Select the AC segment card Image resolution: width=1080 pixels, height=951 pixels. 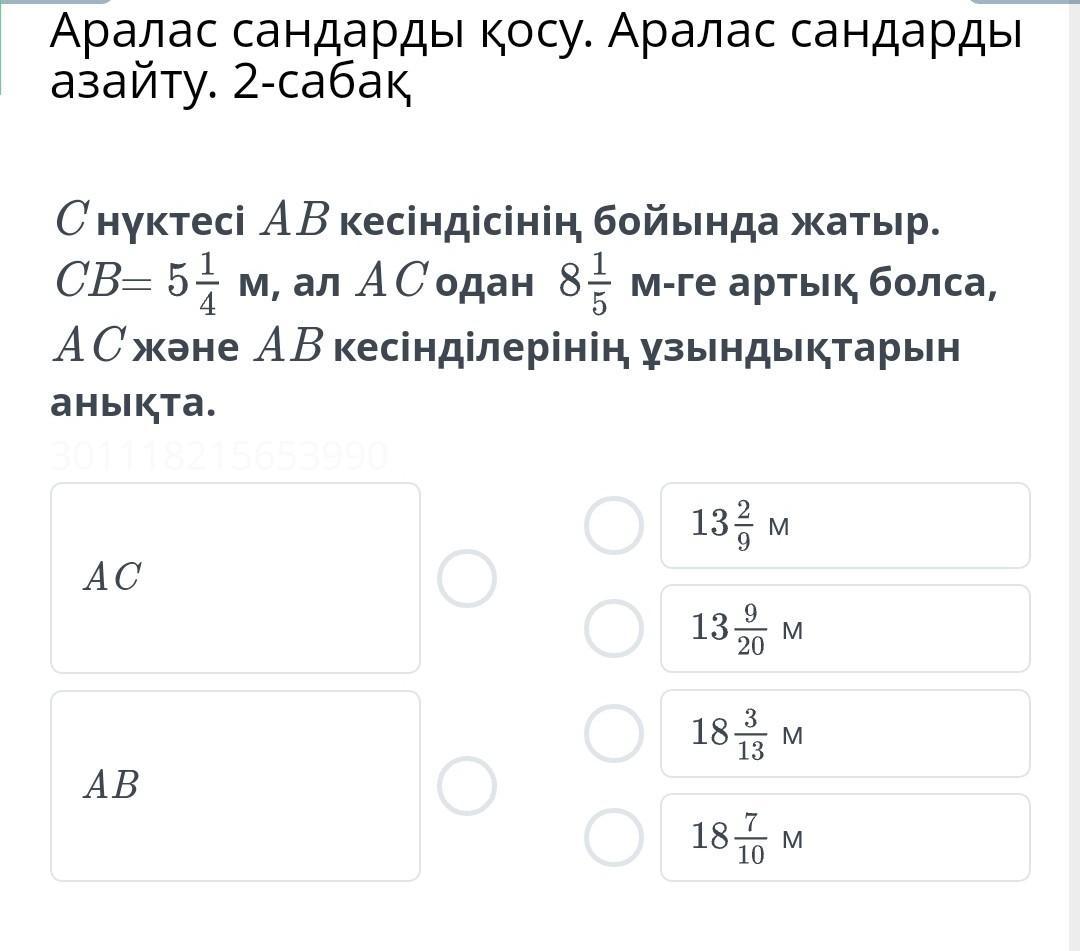click(x=235, y=578)
